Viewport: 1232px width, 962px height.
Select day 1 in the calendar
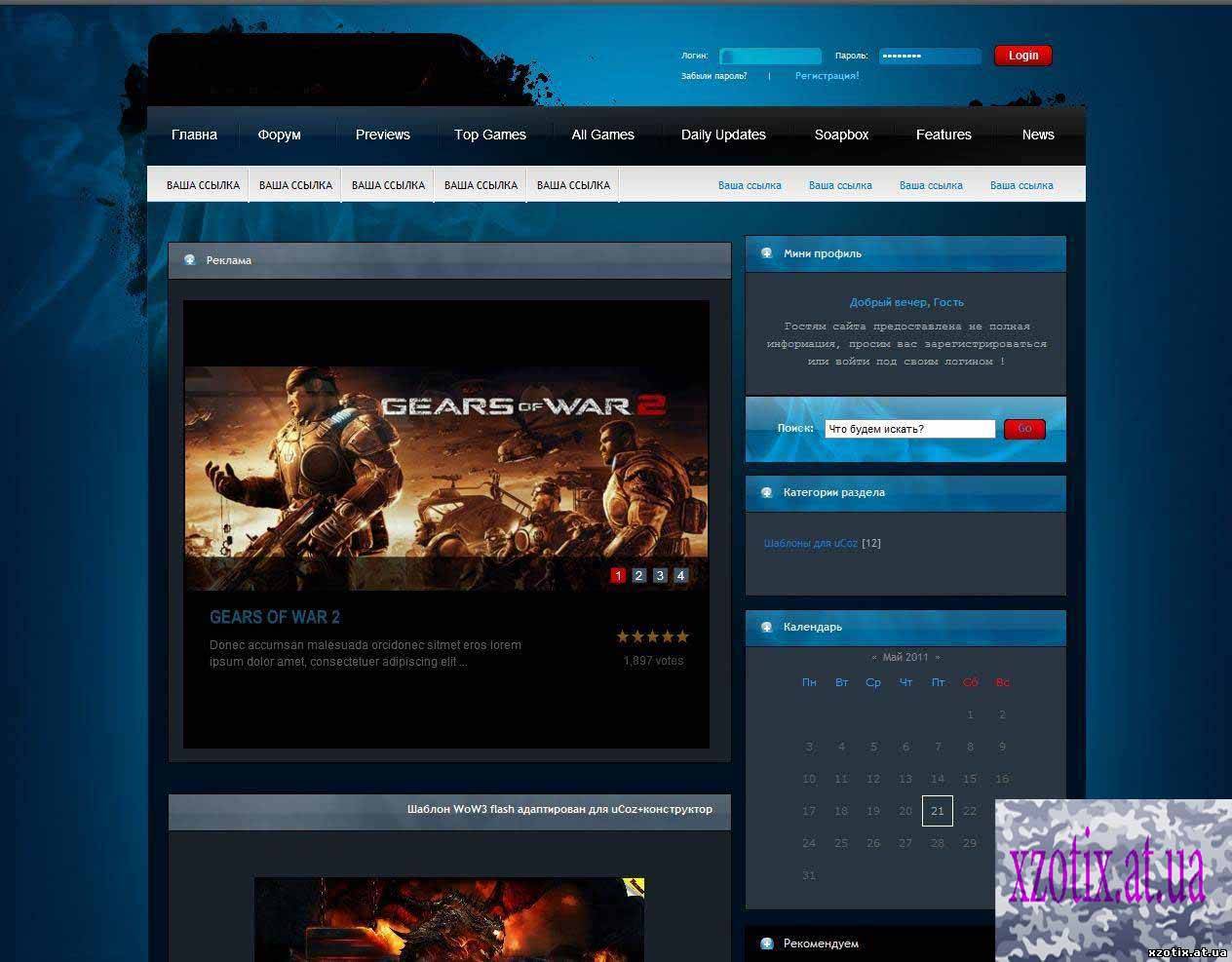click(970, 714)
